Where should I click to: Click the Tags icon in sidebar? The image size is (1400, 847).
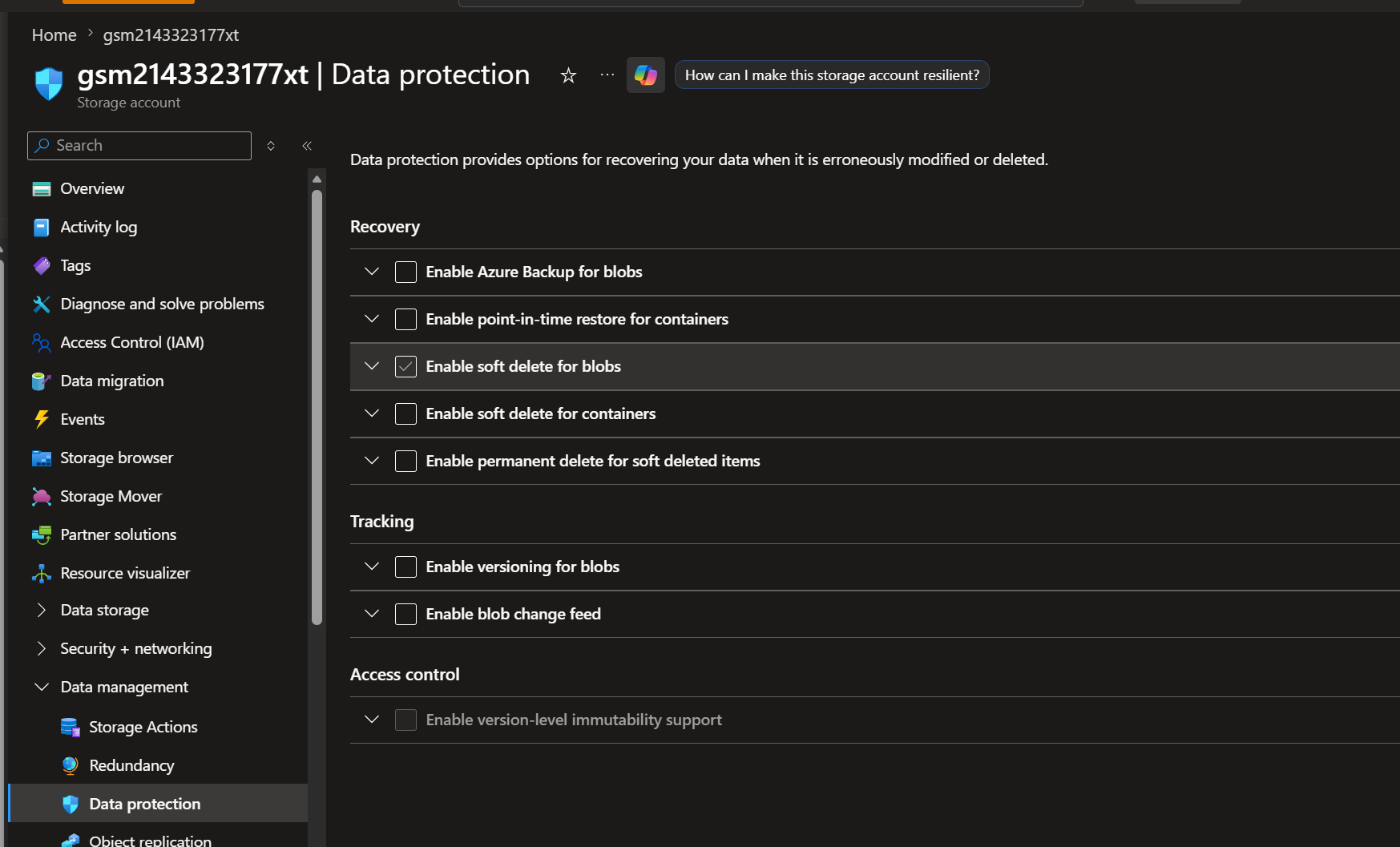[42, 266]
